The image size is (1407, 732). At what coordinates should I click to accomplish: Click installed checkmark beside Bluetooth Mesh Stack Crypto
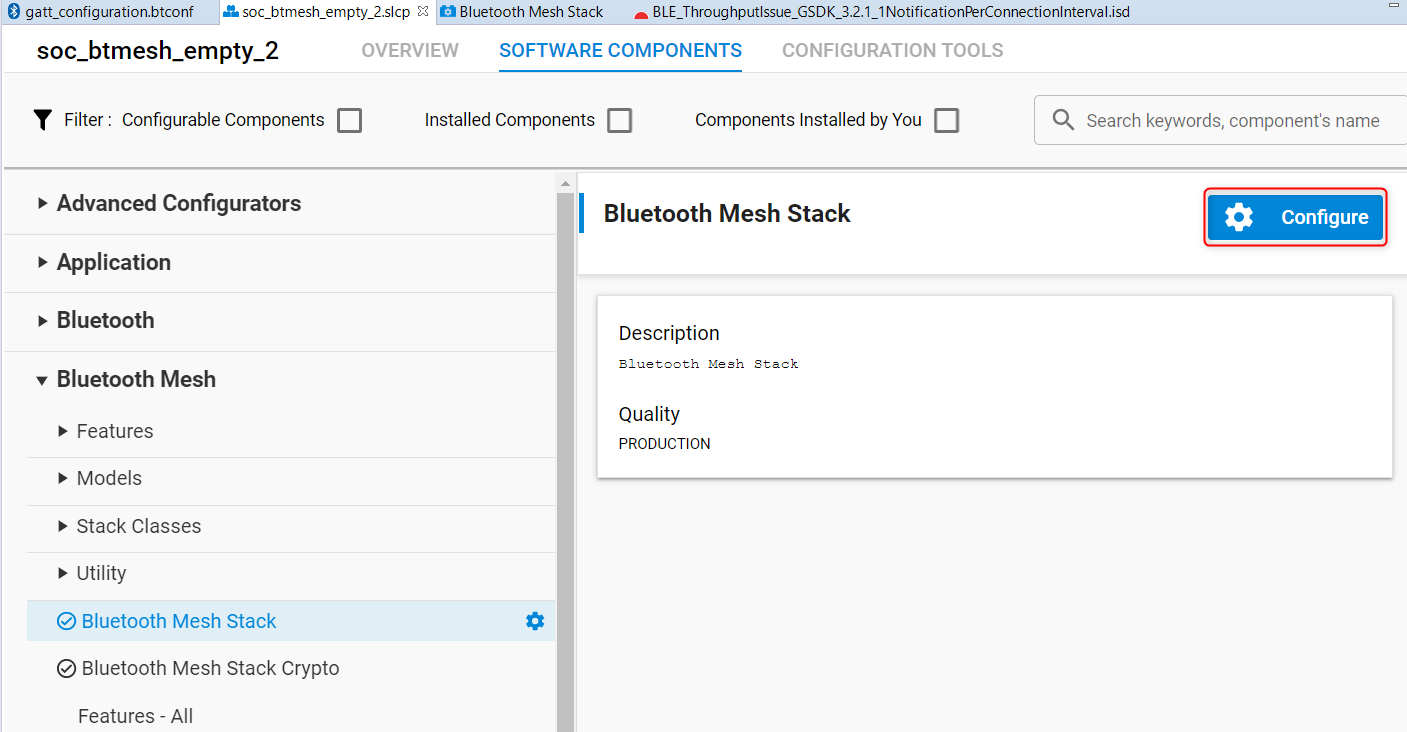67,668
